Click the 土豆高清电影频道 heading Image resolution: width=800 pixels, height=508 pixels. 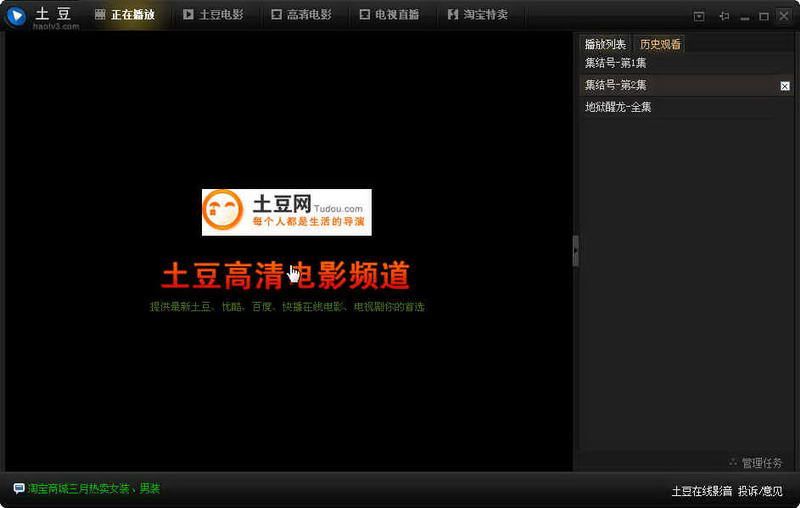(x=286, y=275)
